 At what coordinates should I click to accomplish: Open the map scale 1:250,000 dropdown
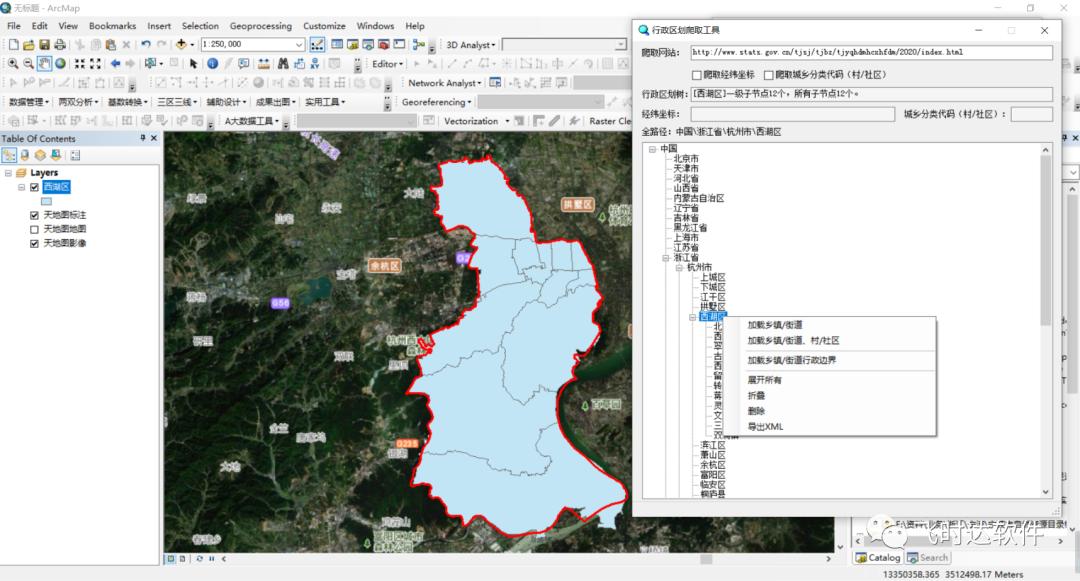pos(299,44)
